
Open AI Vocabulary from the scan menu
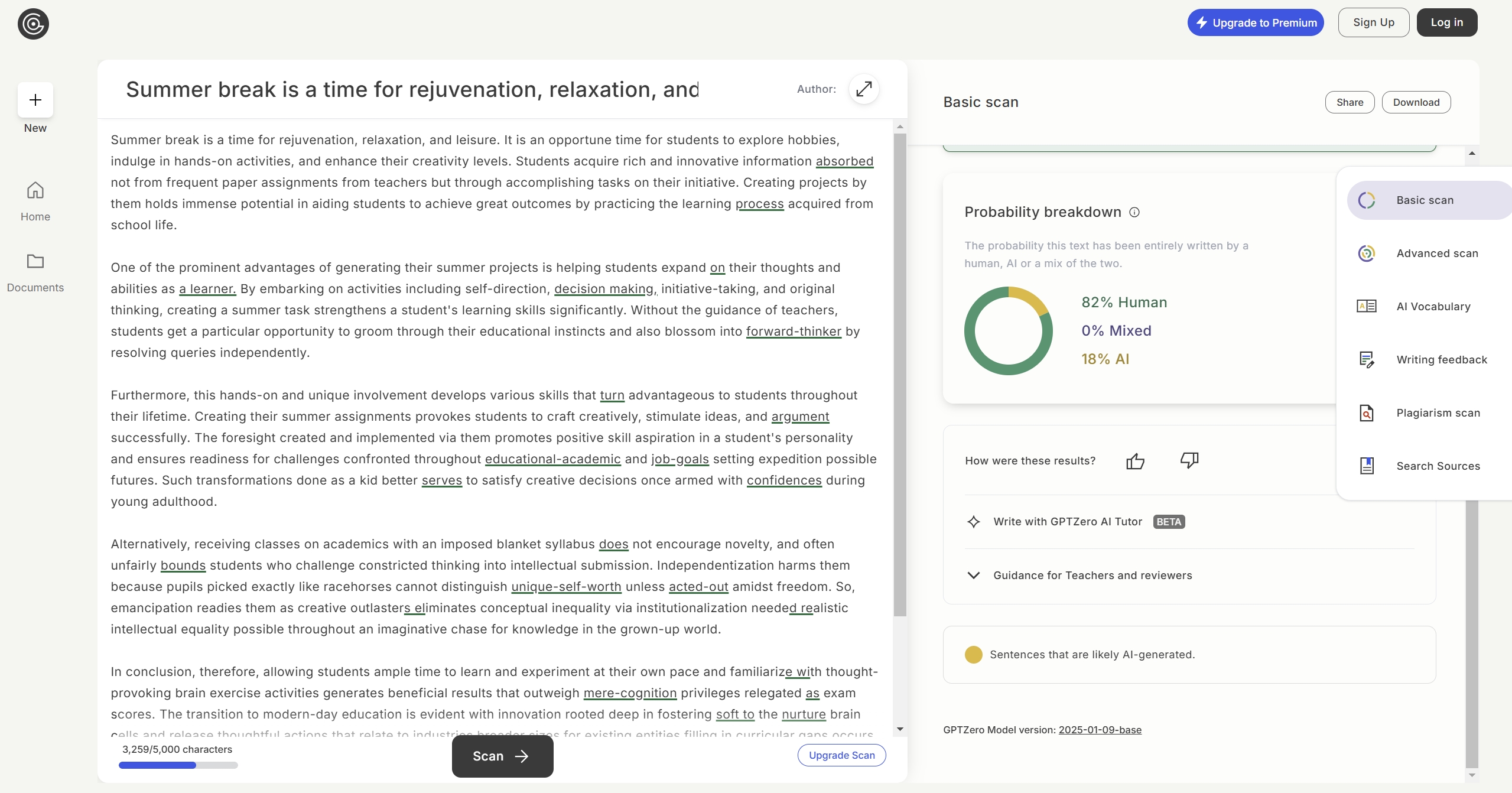(1433, 307)
